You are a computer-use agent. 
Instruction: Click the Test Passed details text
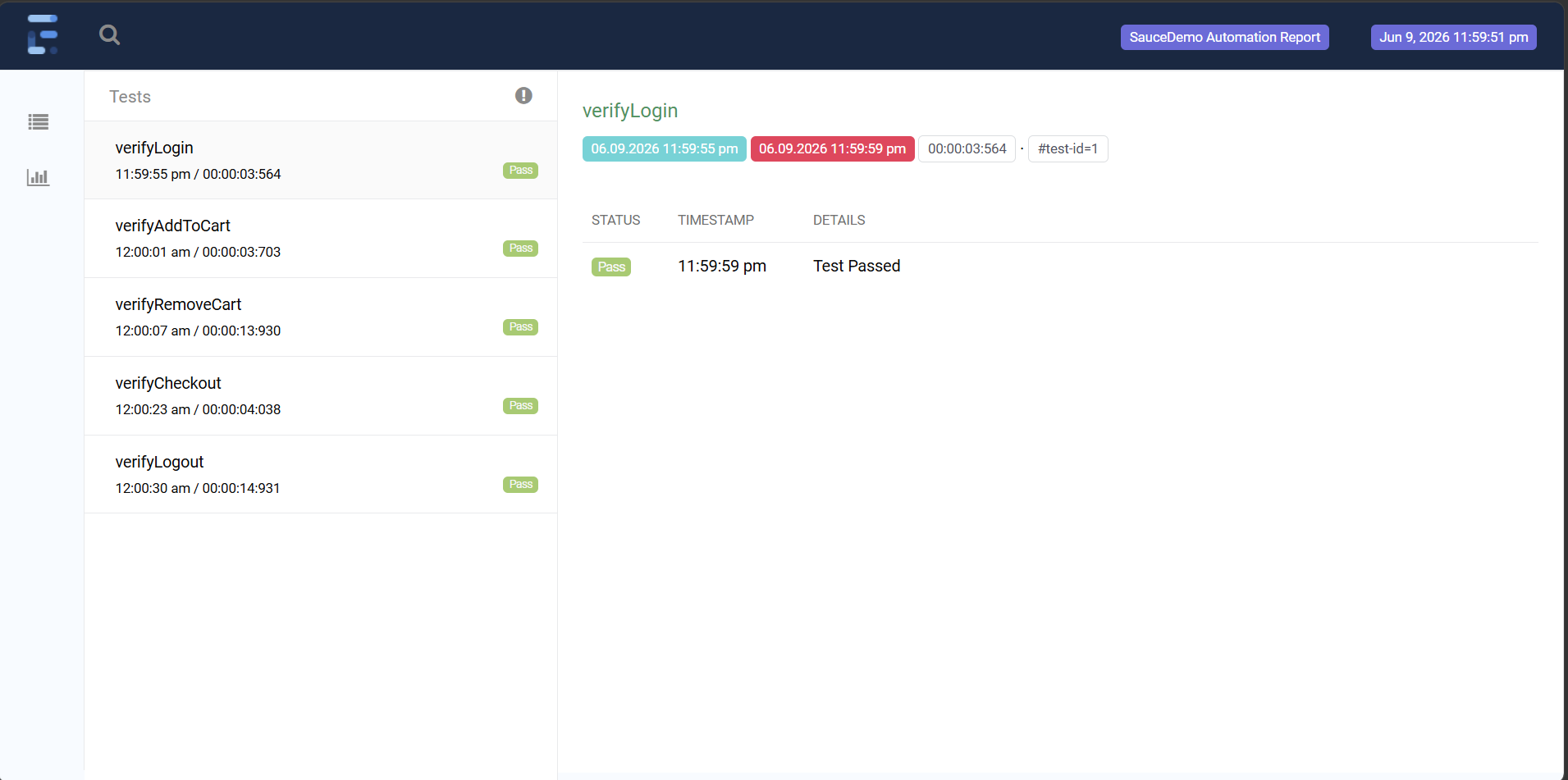pyautogui.click(x=857, y=266)
